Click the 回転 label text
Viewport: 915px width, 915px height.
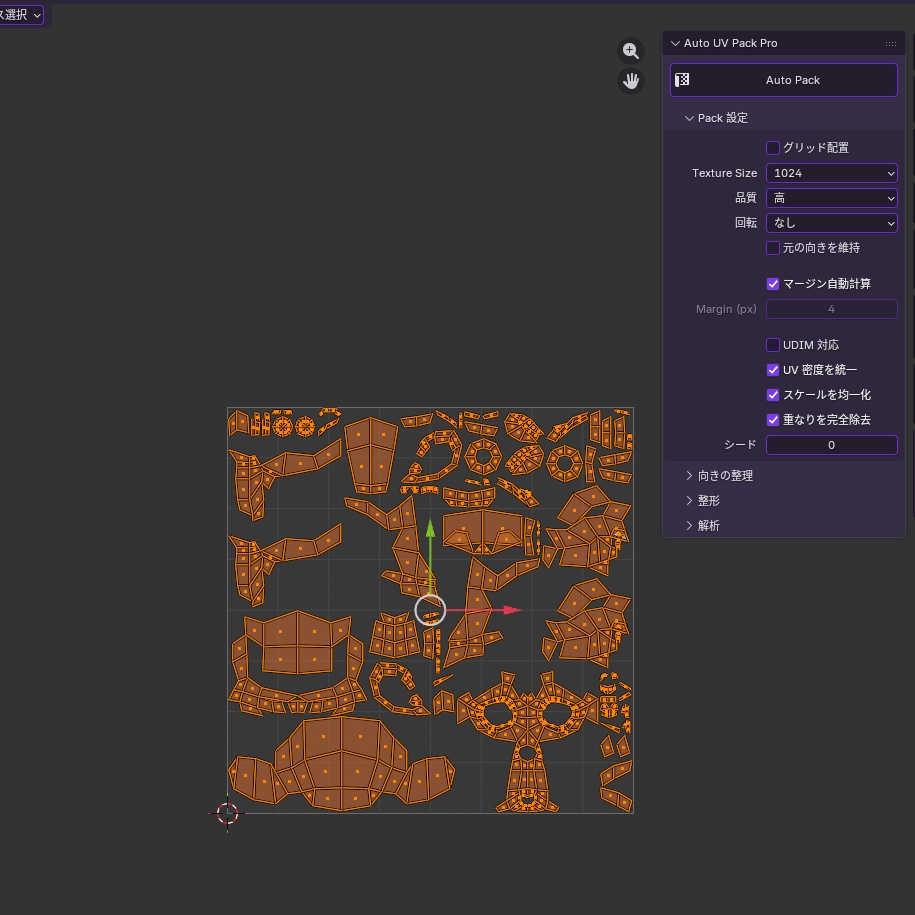tap(745, 223)
